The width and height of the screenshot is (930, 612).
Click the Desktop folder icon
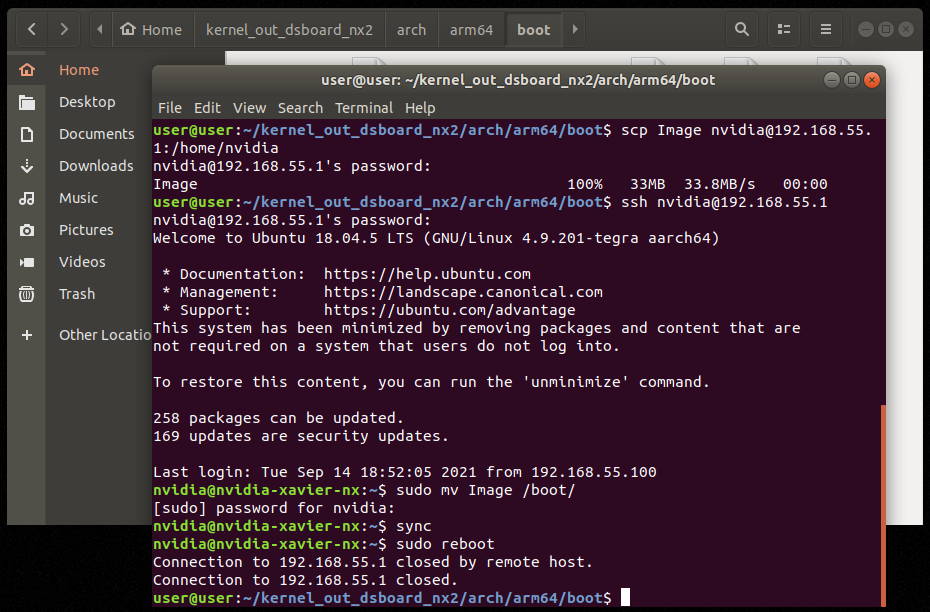point(27,102)
